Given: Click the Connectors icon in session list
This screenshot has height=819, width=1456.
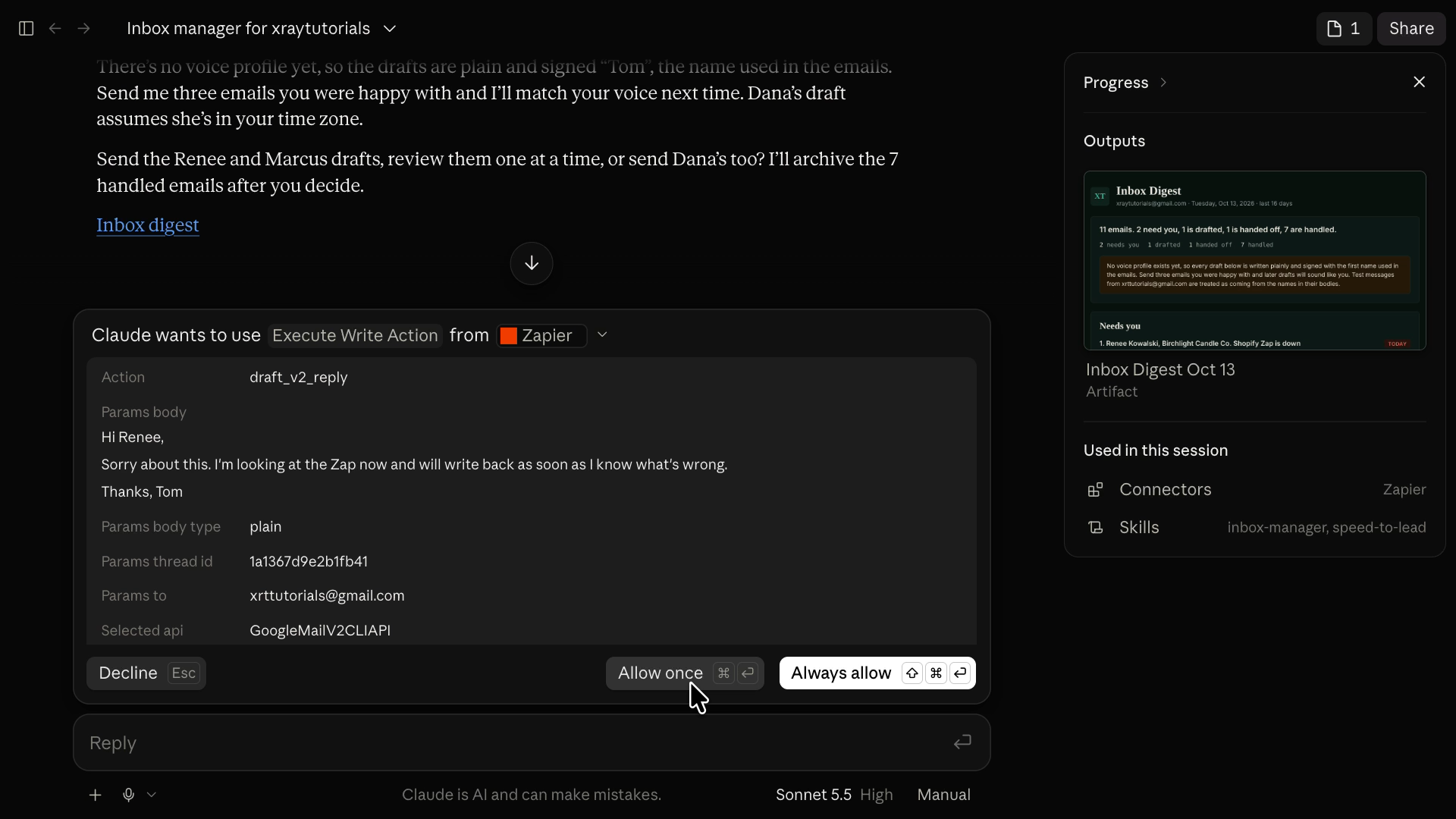Looking at the screenshot, I should 1095,490.
